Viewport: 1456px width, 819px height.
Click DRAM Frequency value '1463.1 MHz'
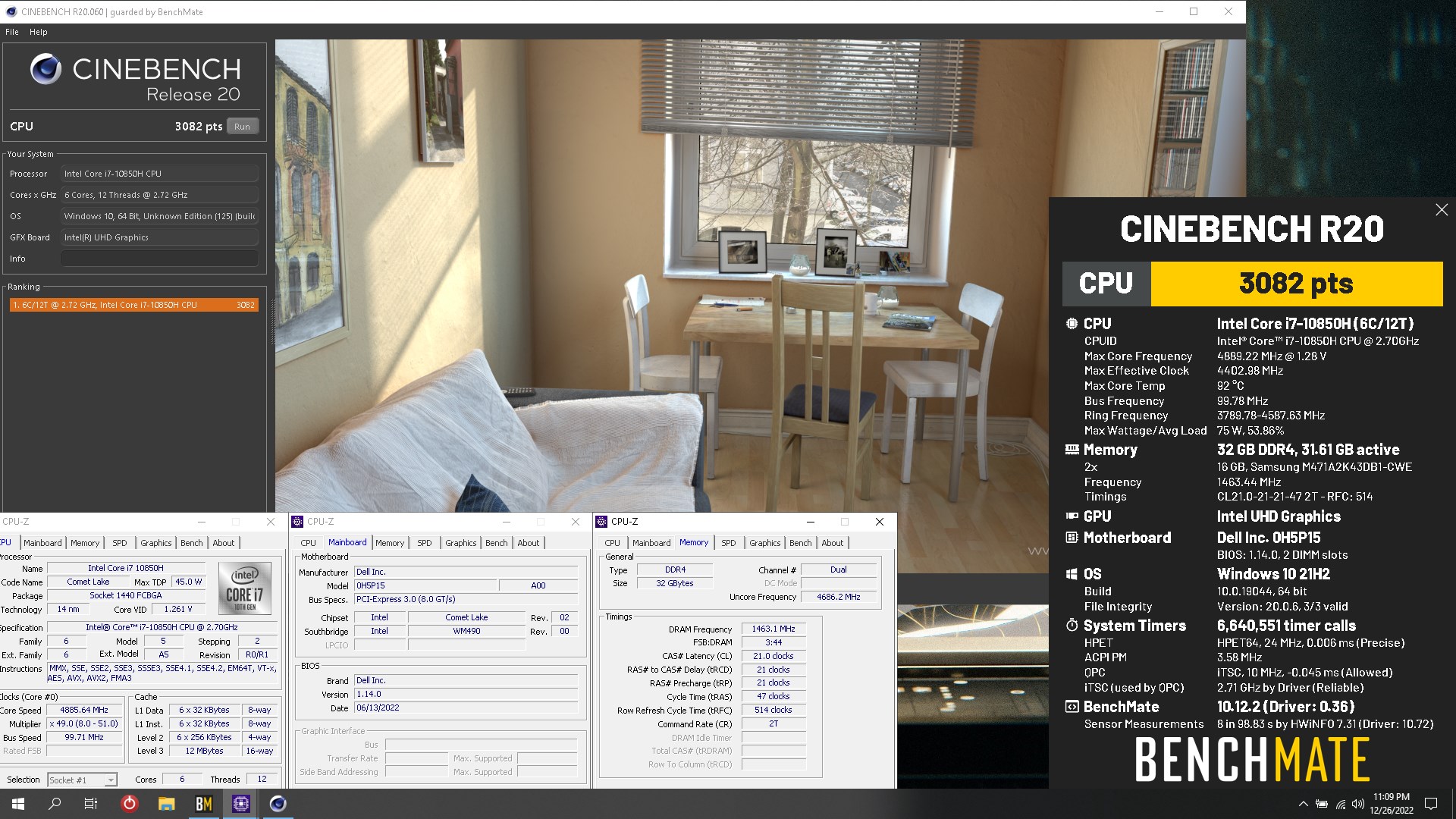click(x=773, y=629)
